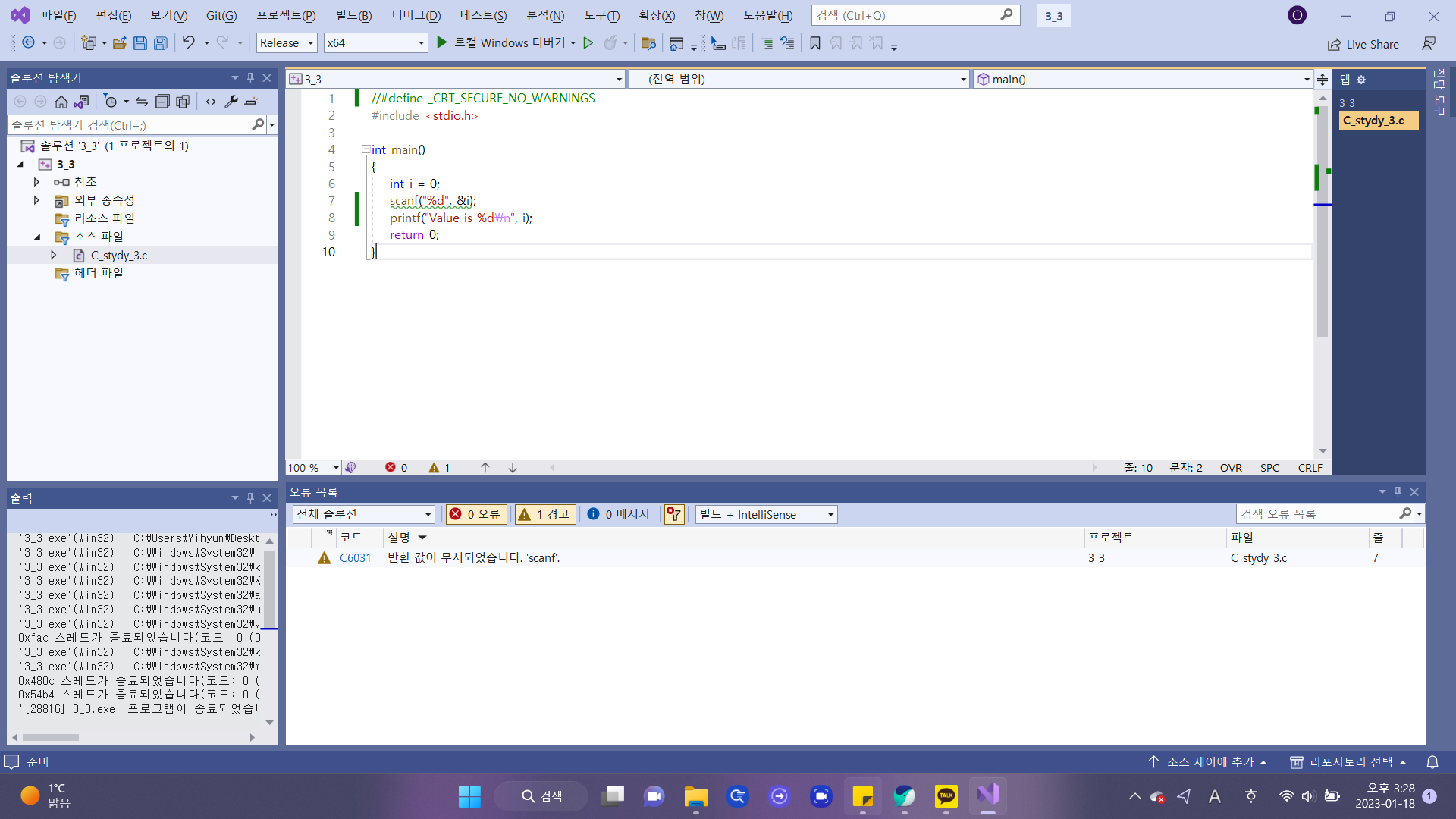Toggle the 0 메시지 messages filter
Image resolution: width=1456 pixels, height=819 pixels.
pos(619,514)
